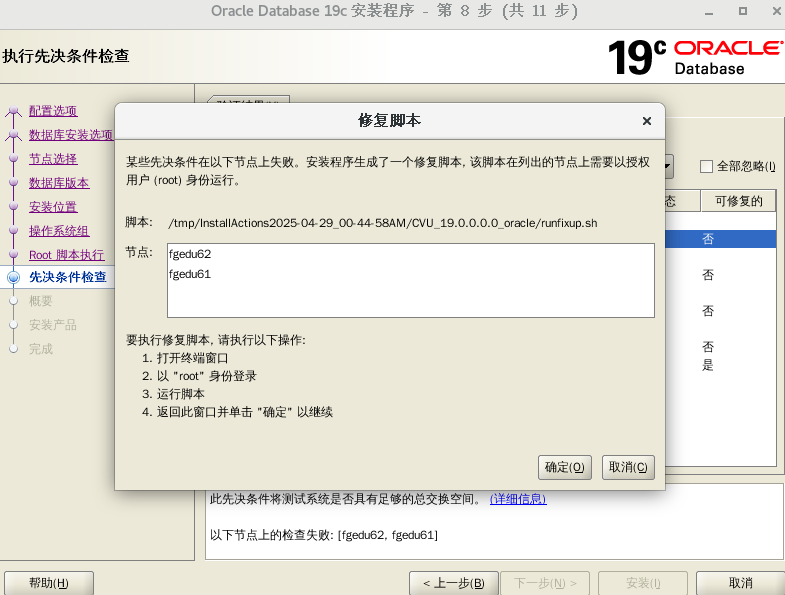Jump to the 数据库版本 step

point(59,183)
